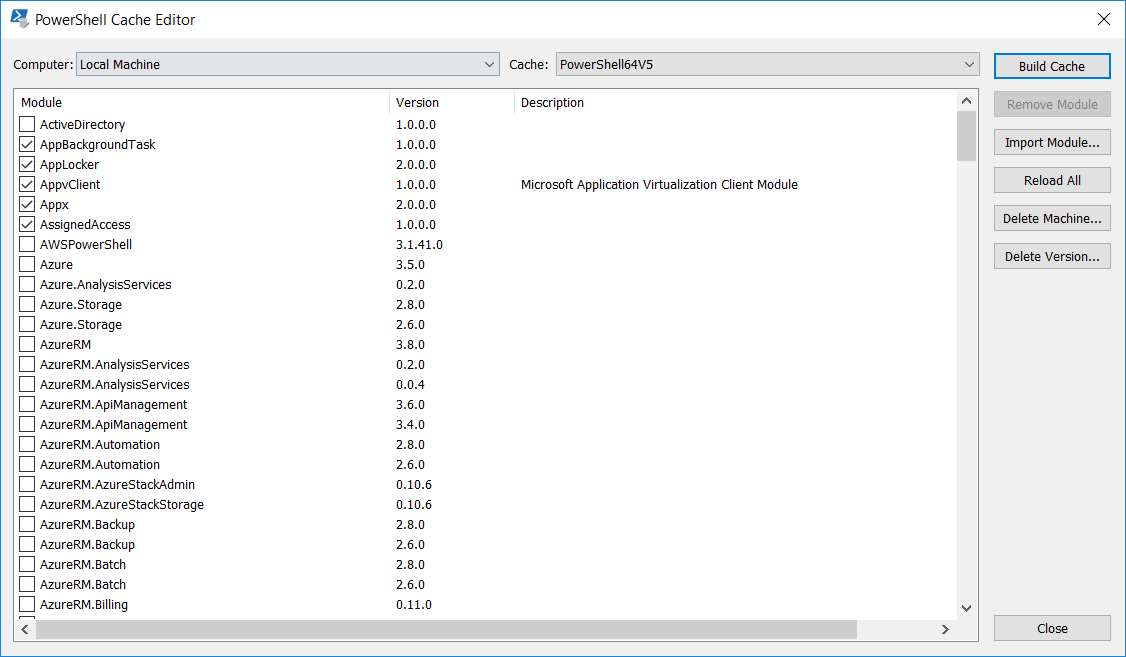Check the AzureRM.Batch version 2.6.0 checkbox
The image size is (1126, 657).
(27, 585)
